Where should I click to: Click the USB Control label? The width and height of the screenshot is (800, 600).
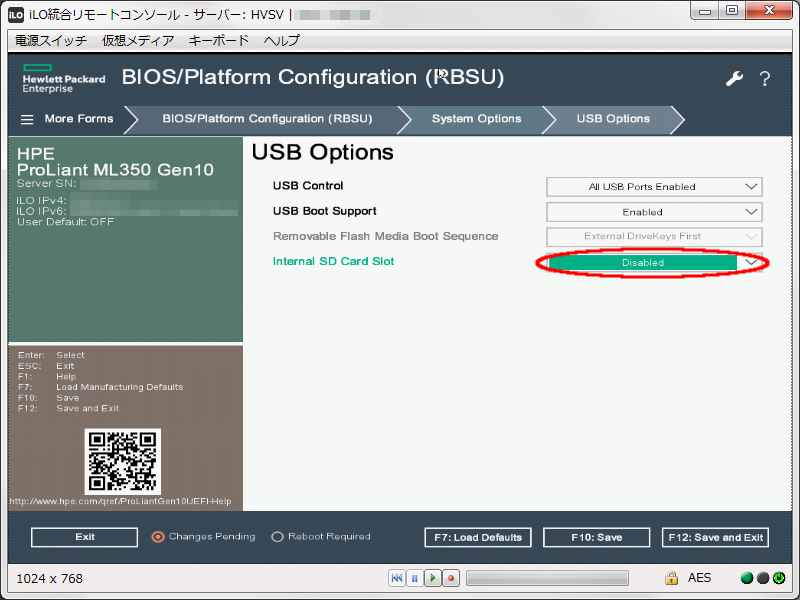(308, 186)
